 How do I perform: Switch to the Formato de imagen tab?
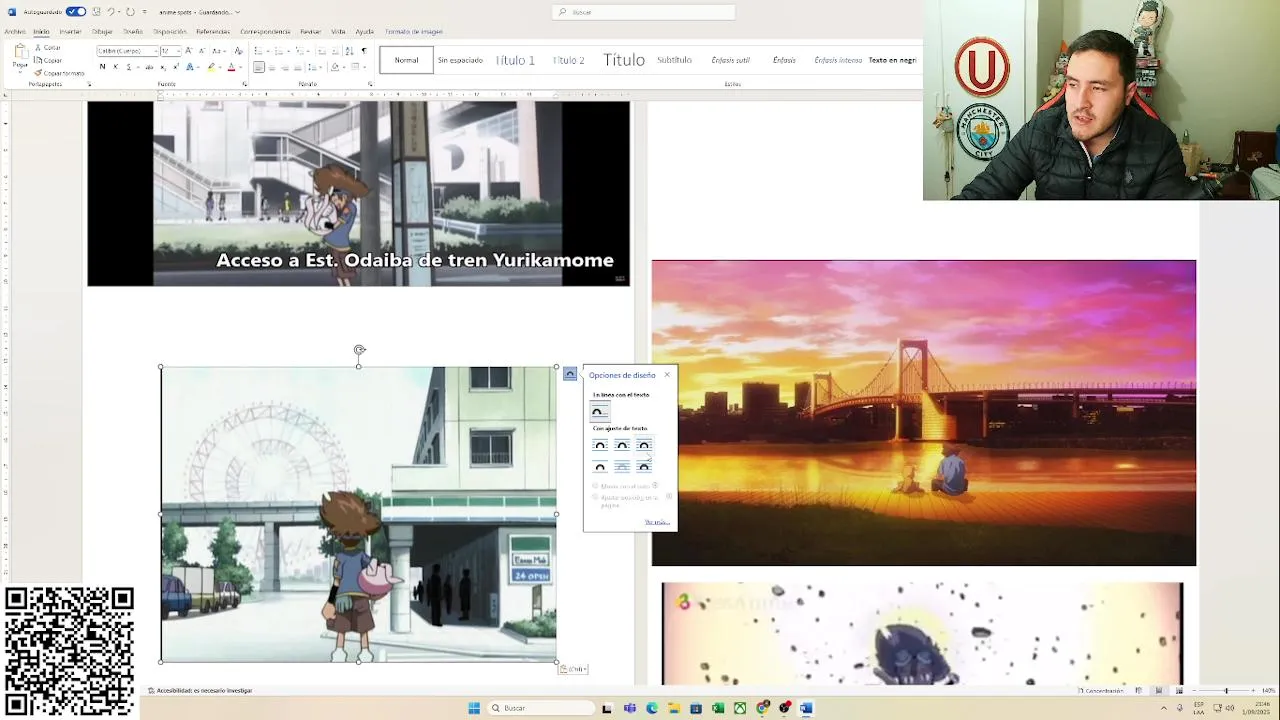(414, 32)
